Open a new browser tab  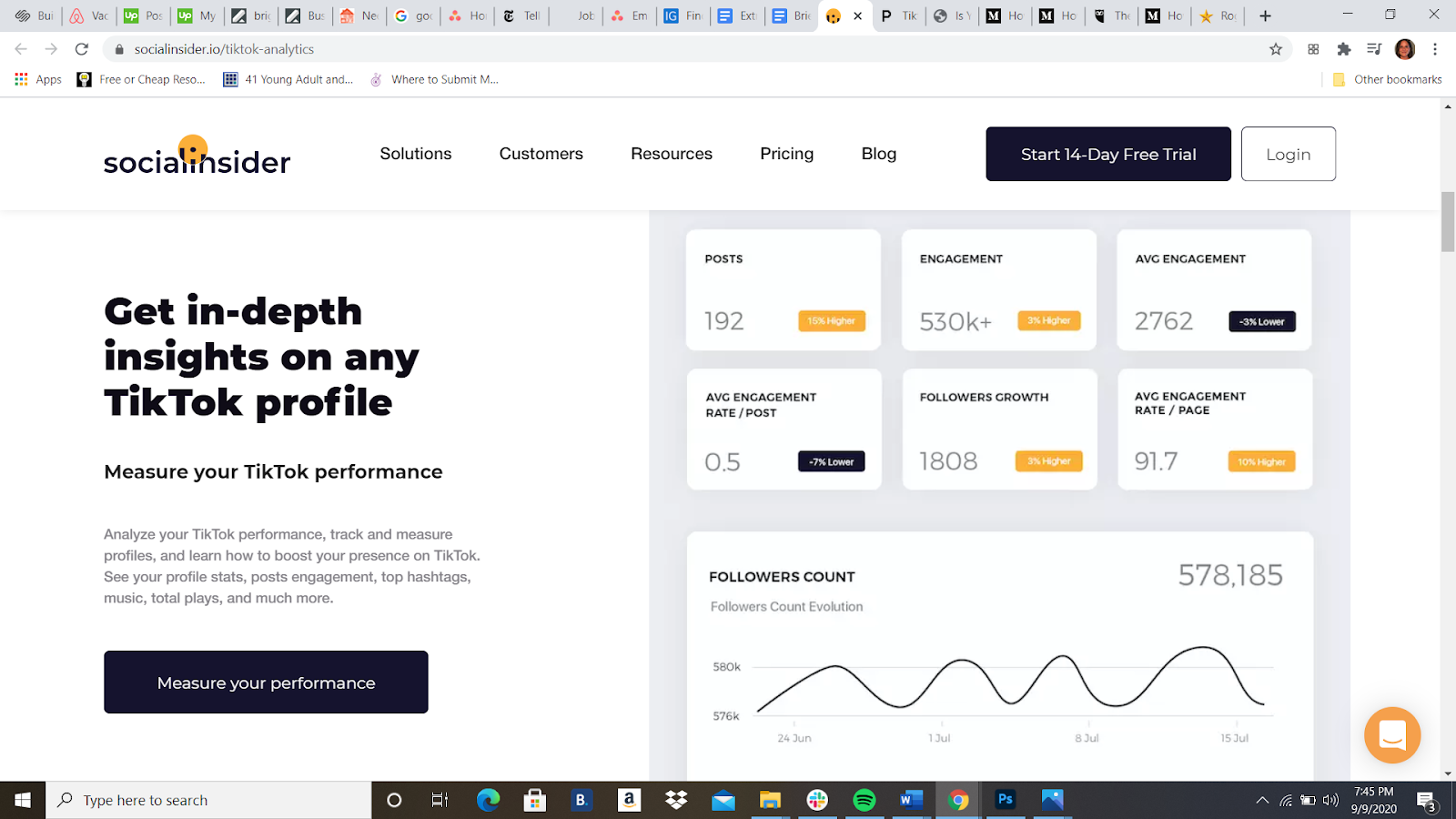1265,15
